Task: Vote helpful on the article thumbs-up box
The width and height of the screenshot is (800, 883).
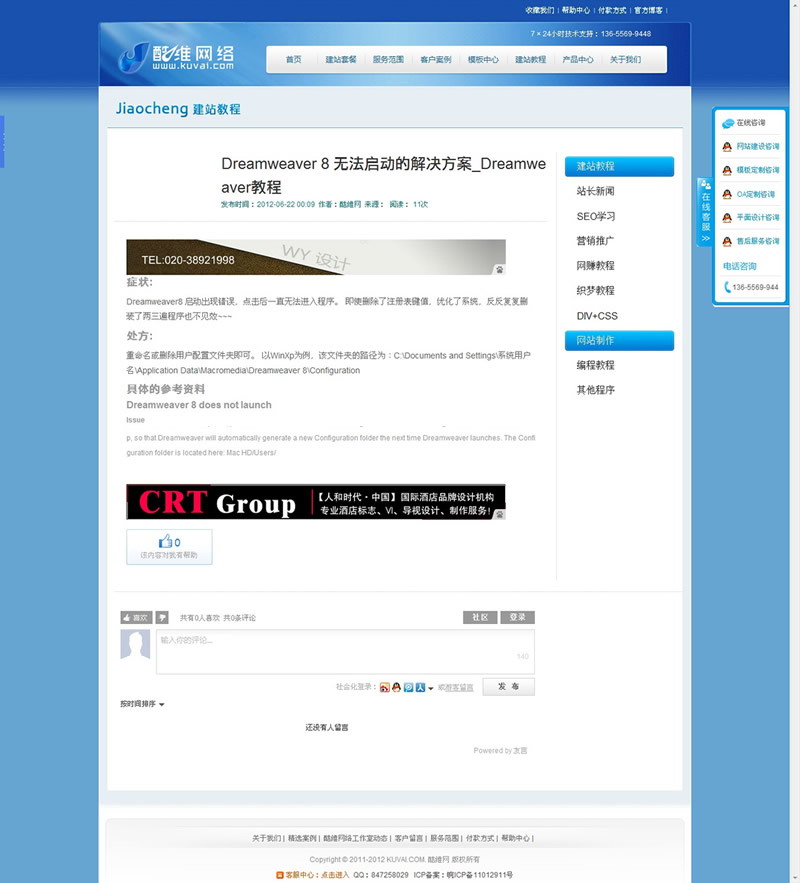Action: pyautogui.click(x=169, y=546)
